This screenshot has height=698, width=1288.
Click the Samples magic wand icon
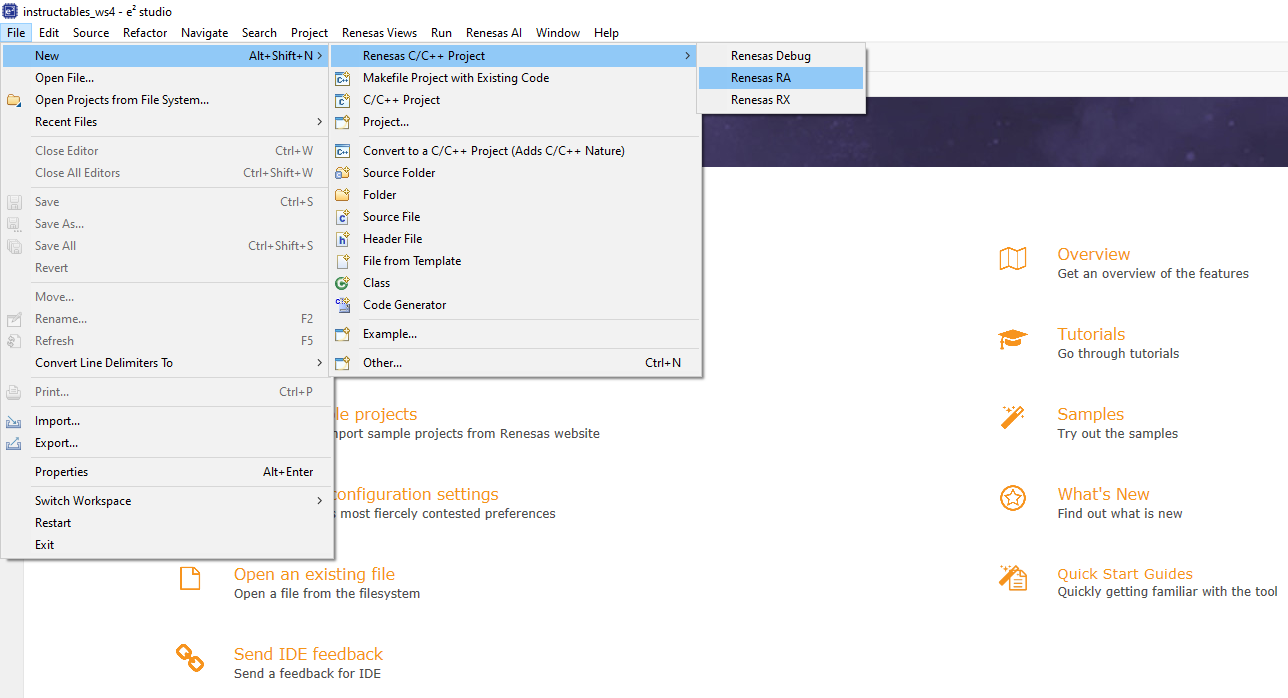[x=1013, y=417]
